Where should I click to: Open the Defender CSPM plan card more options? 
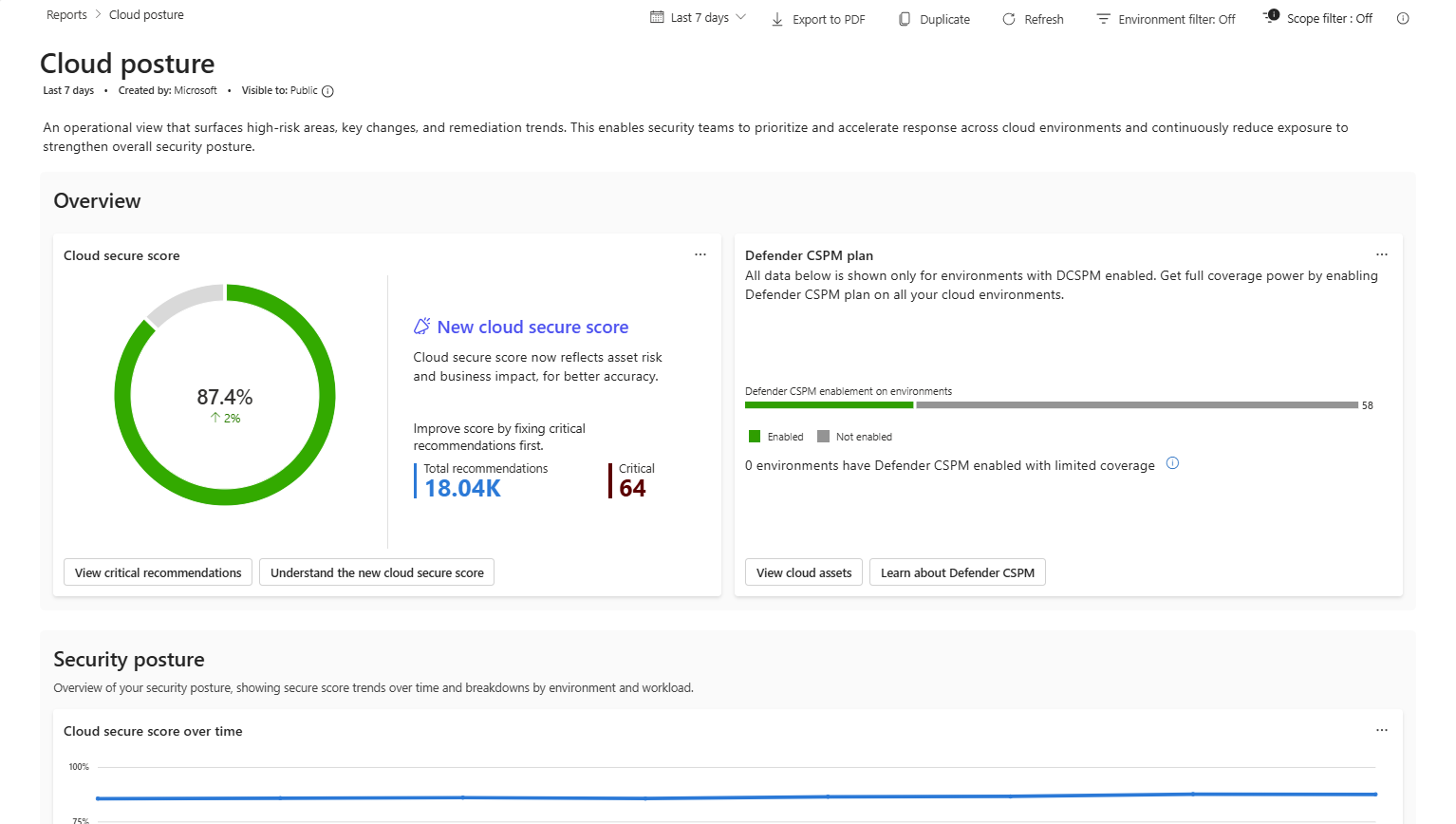(x=1382, y=254)
